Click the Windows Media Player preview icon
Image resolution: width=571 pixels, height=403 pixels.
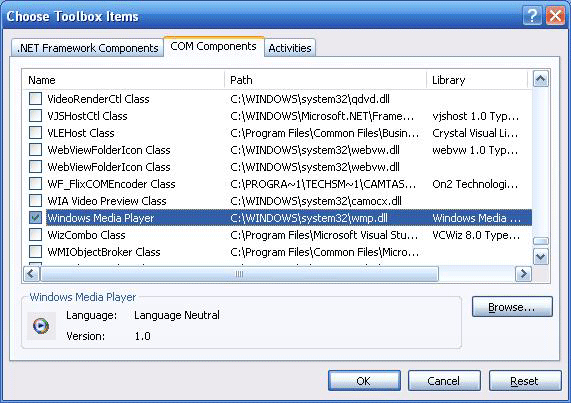(x=41, y=325)
